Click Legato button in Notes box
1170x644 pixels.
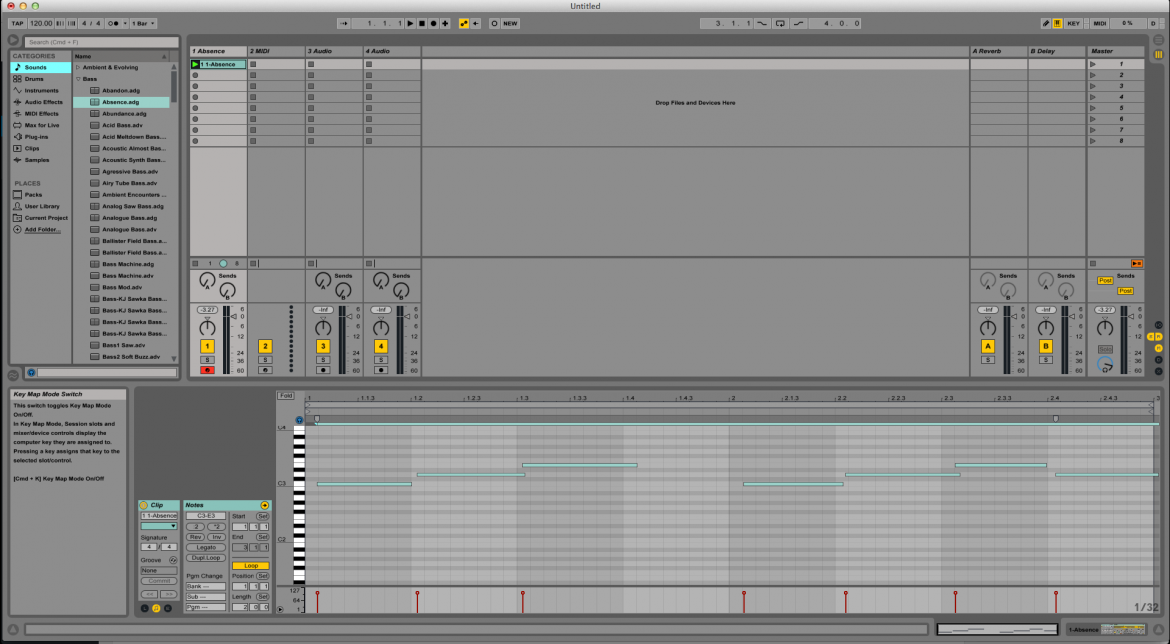tap(206, 547)
